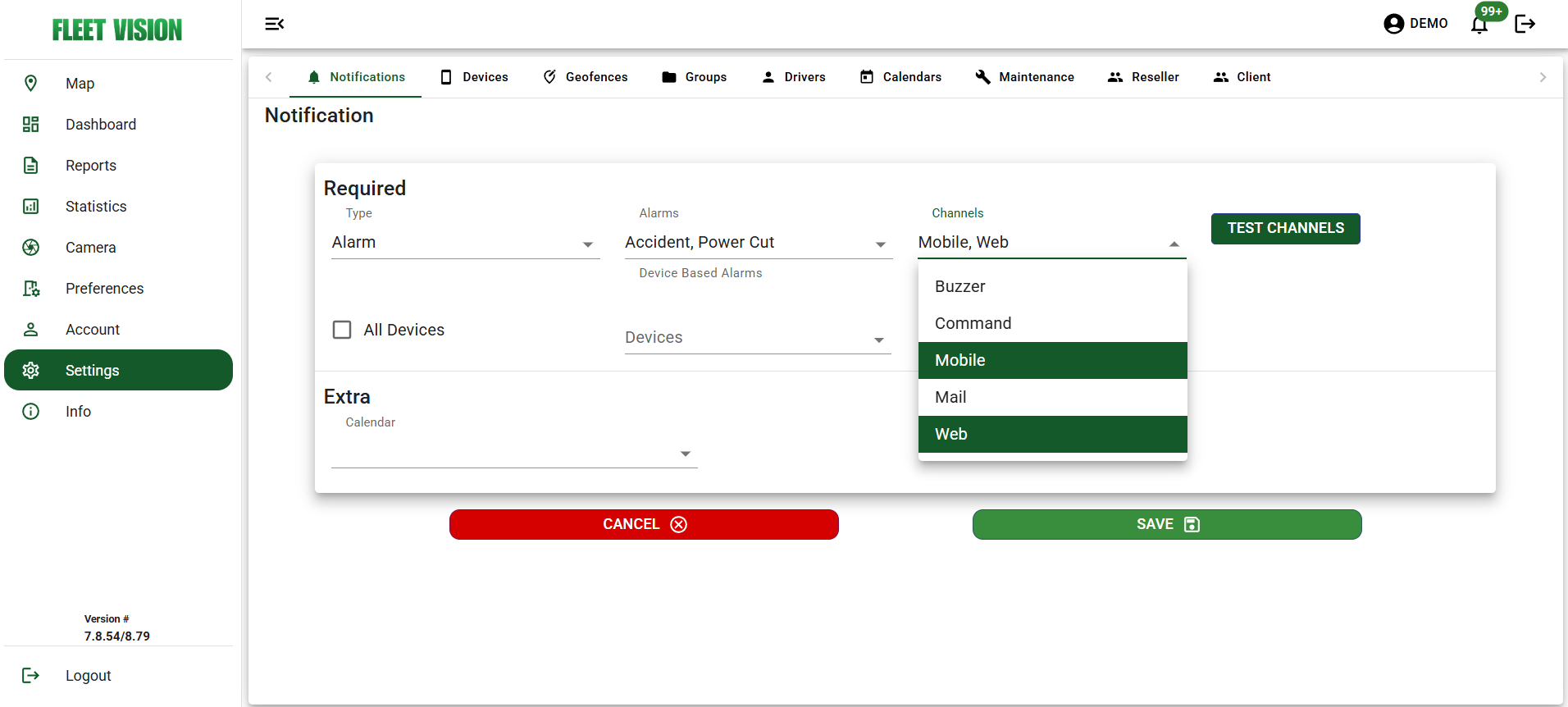
Task: Deselect Web in Channels list
Action: (x=1053, y=434)
